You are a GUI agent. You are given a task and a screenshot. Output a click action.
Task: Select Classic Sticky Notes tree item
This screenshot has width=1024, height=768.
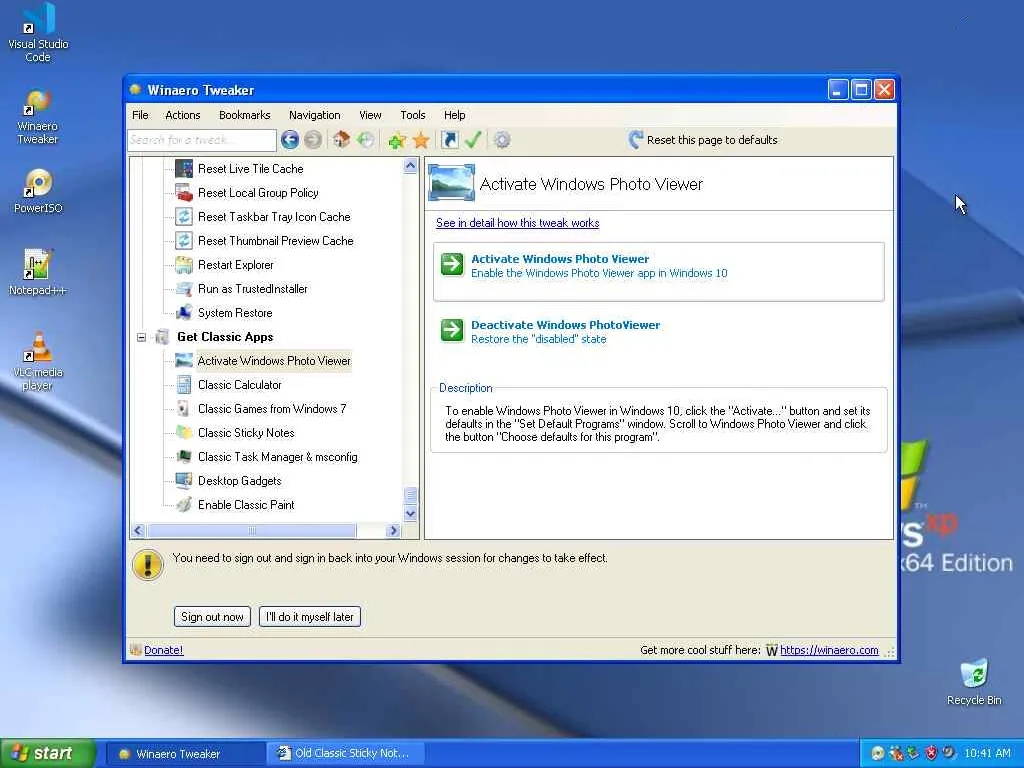[246, 433]
